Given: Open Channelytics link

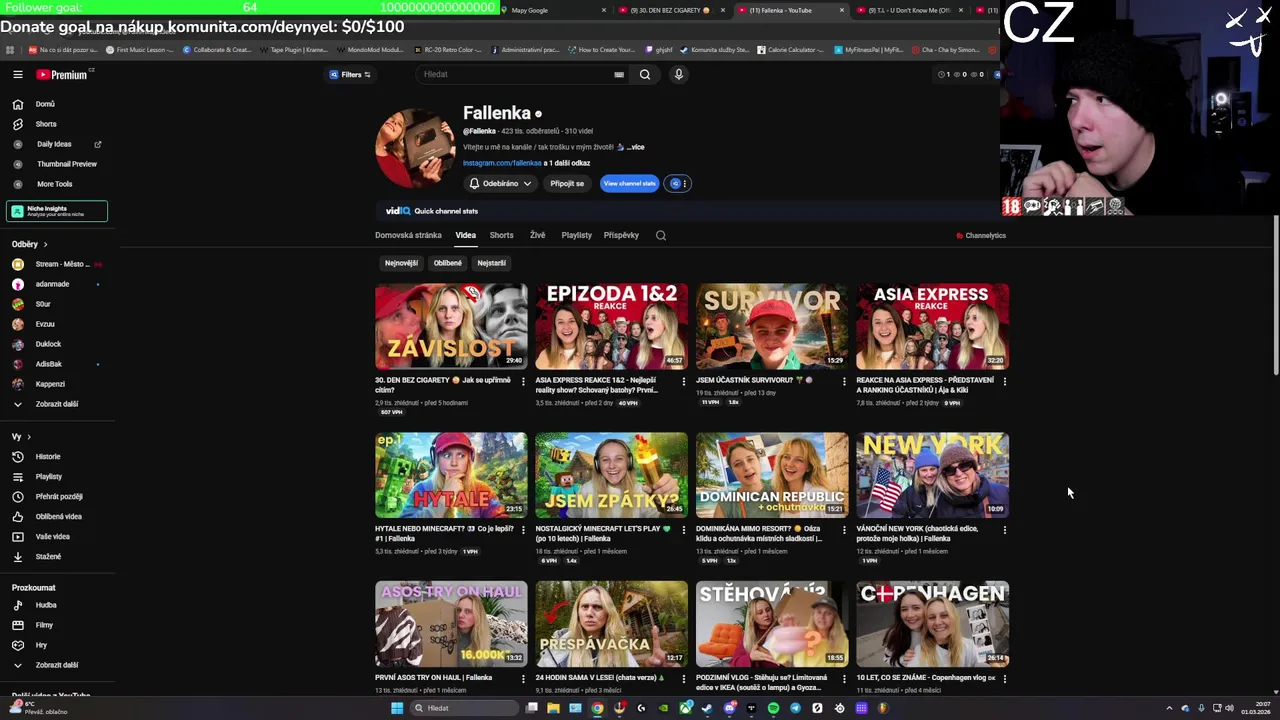Looking at the screenshot, I should pyautogui.click(x=981, y=235).
